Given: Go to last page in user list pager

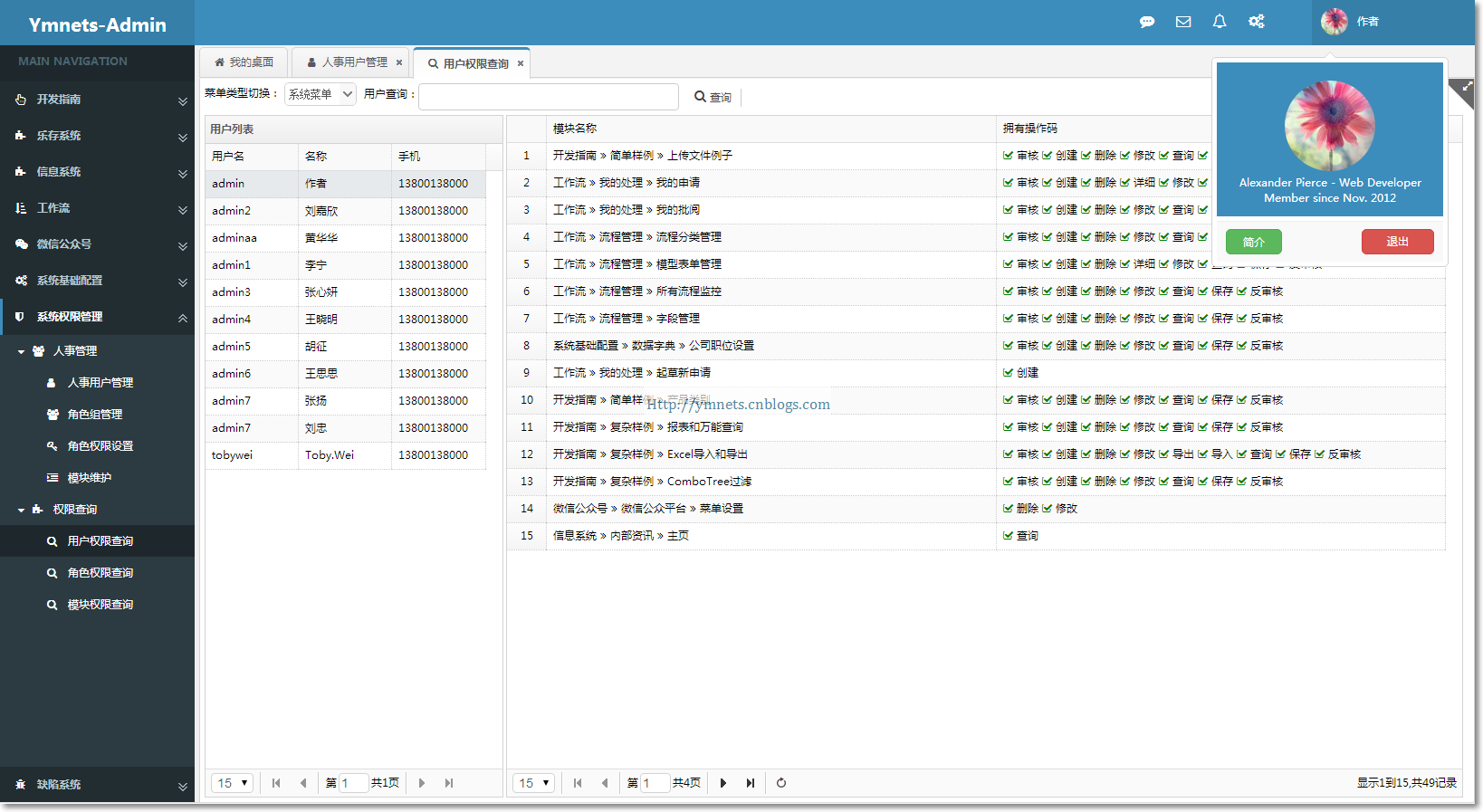Looking at the screenshot, I should (x=449, y=783).
